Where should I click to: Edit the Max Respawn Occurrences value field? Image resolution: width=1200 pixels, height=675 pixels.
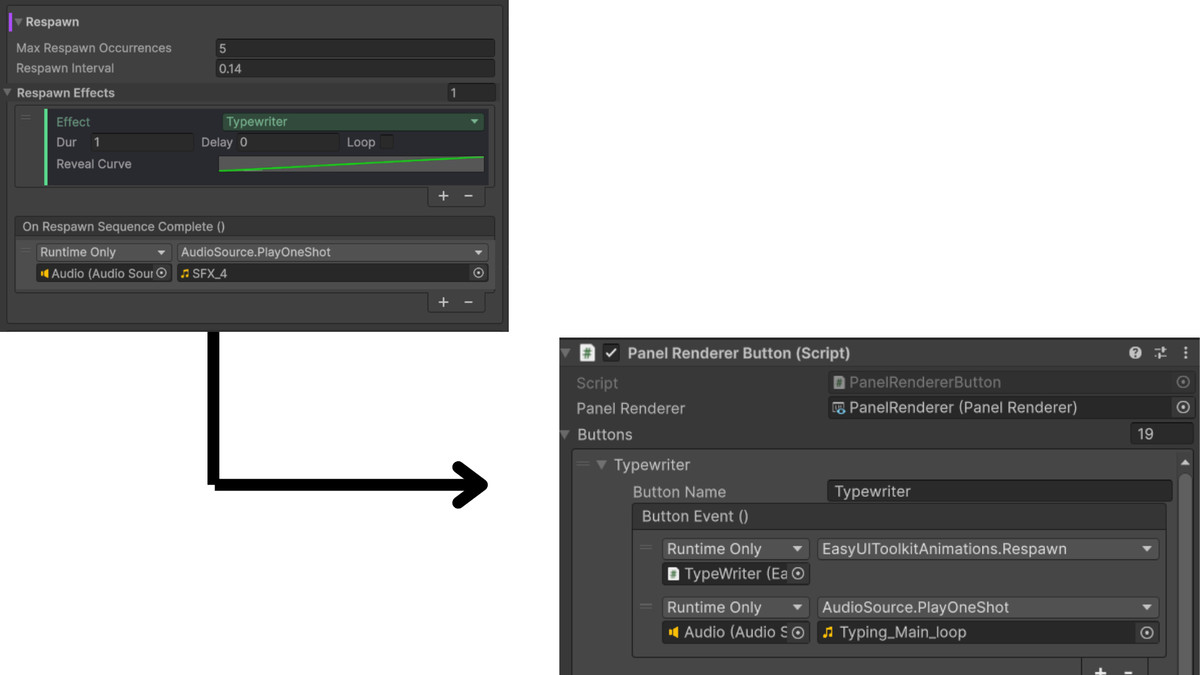[355, 48]
